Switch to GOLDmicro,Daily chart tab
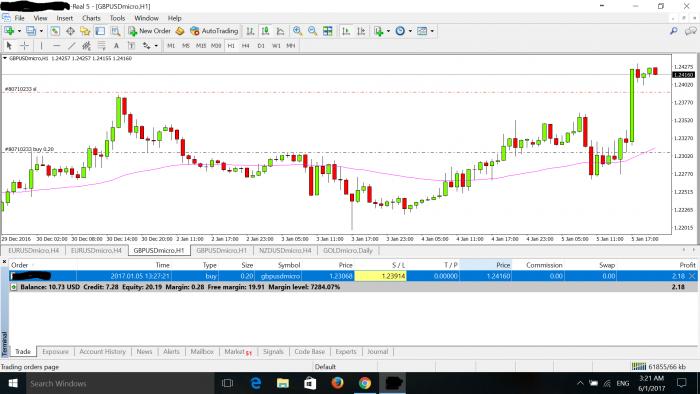This screenshot has width=700, height=394. [x=348, y=250]
